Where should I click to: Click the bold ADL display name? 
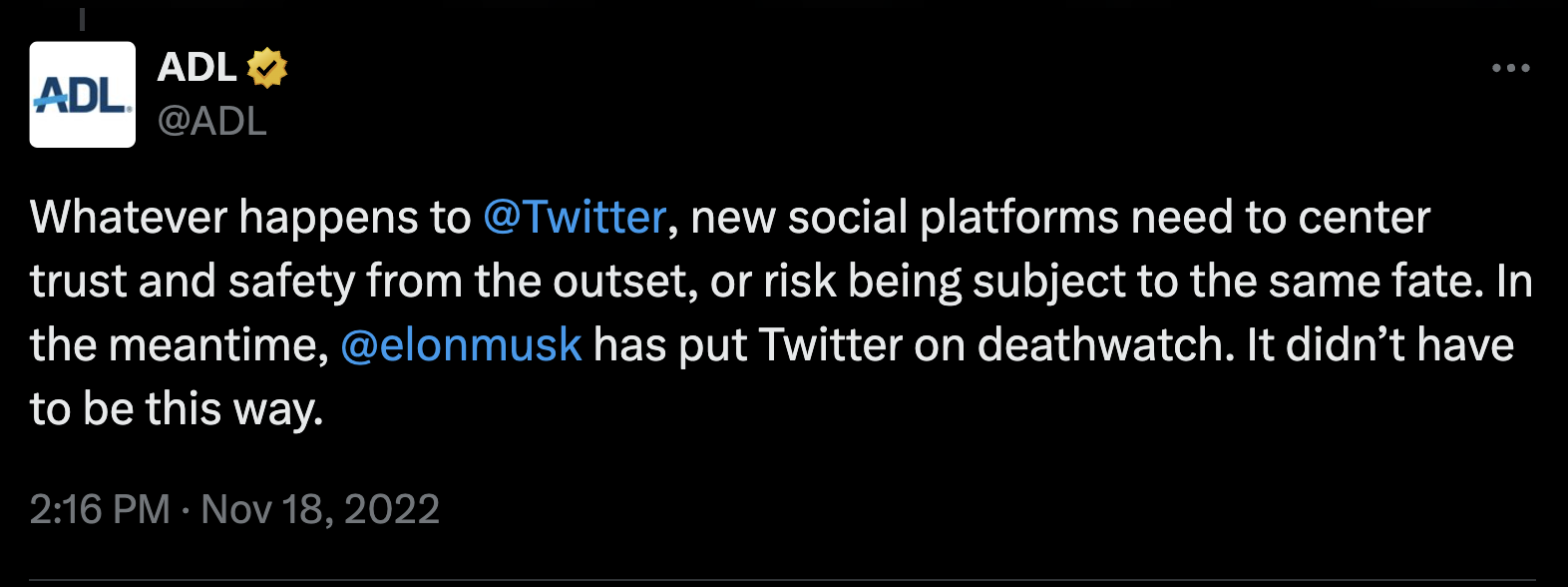click(x=197, y=68)
